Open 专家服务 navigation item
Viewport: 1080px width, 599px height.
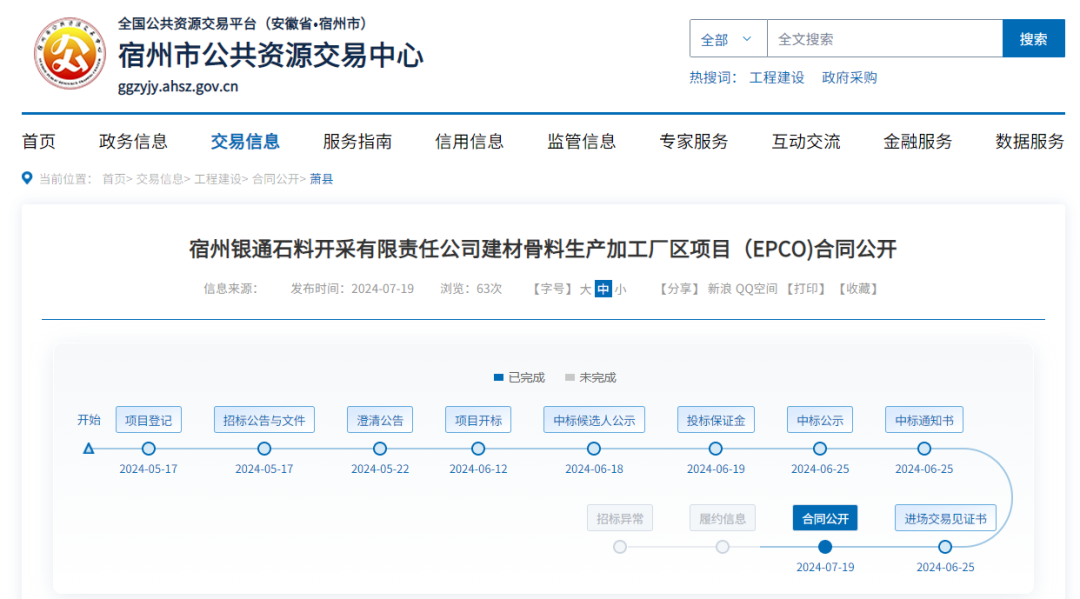[694, 141]
